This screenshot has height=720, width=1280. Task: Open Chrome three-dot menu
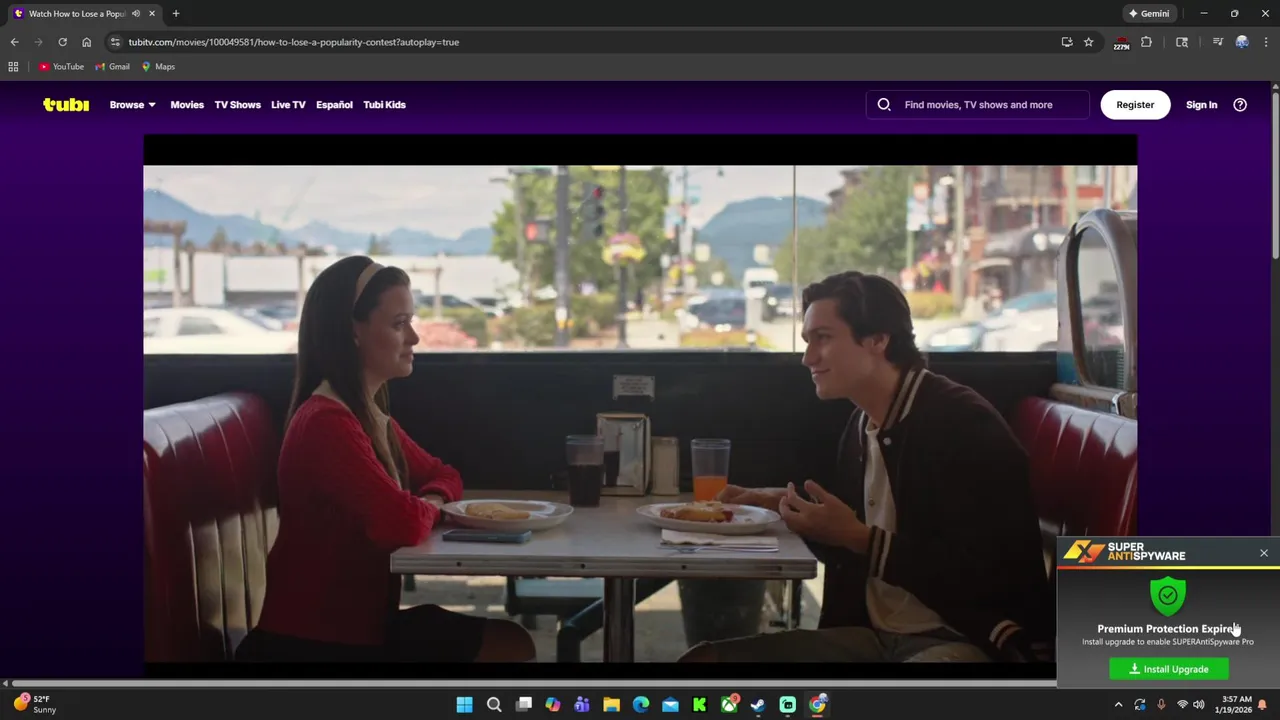click(x=1266, y=42)
